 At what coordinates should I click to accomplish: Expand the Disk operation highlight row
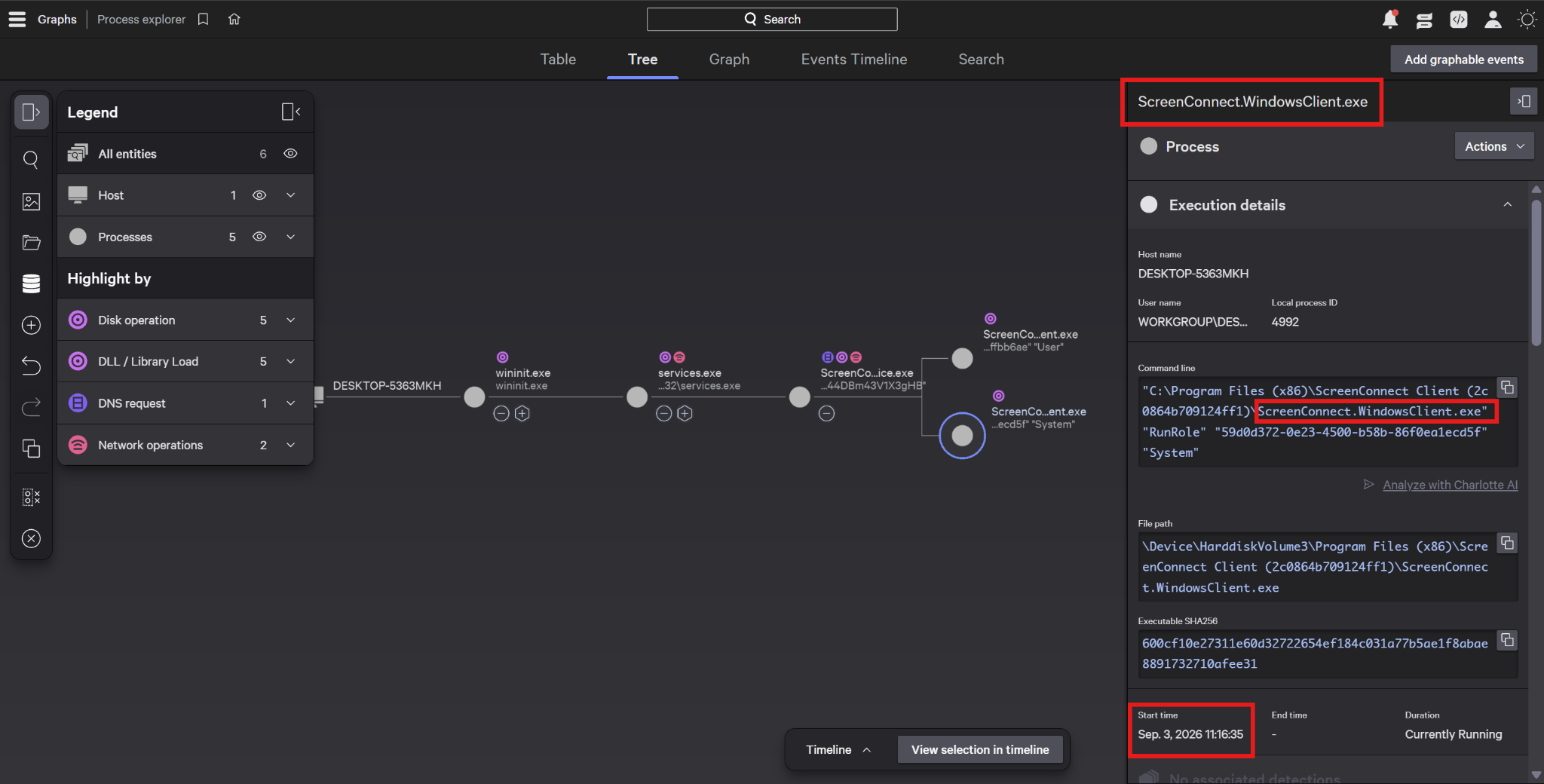click(x=290, y=320)
